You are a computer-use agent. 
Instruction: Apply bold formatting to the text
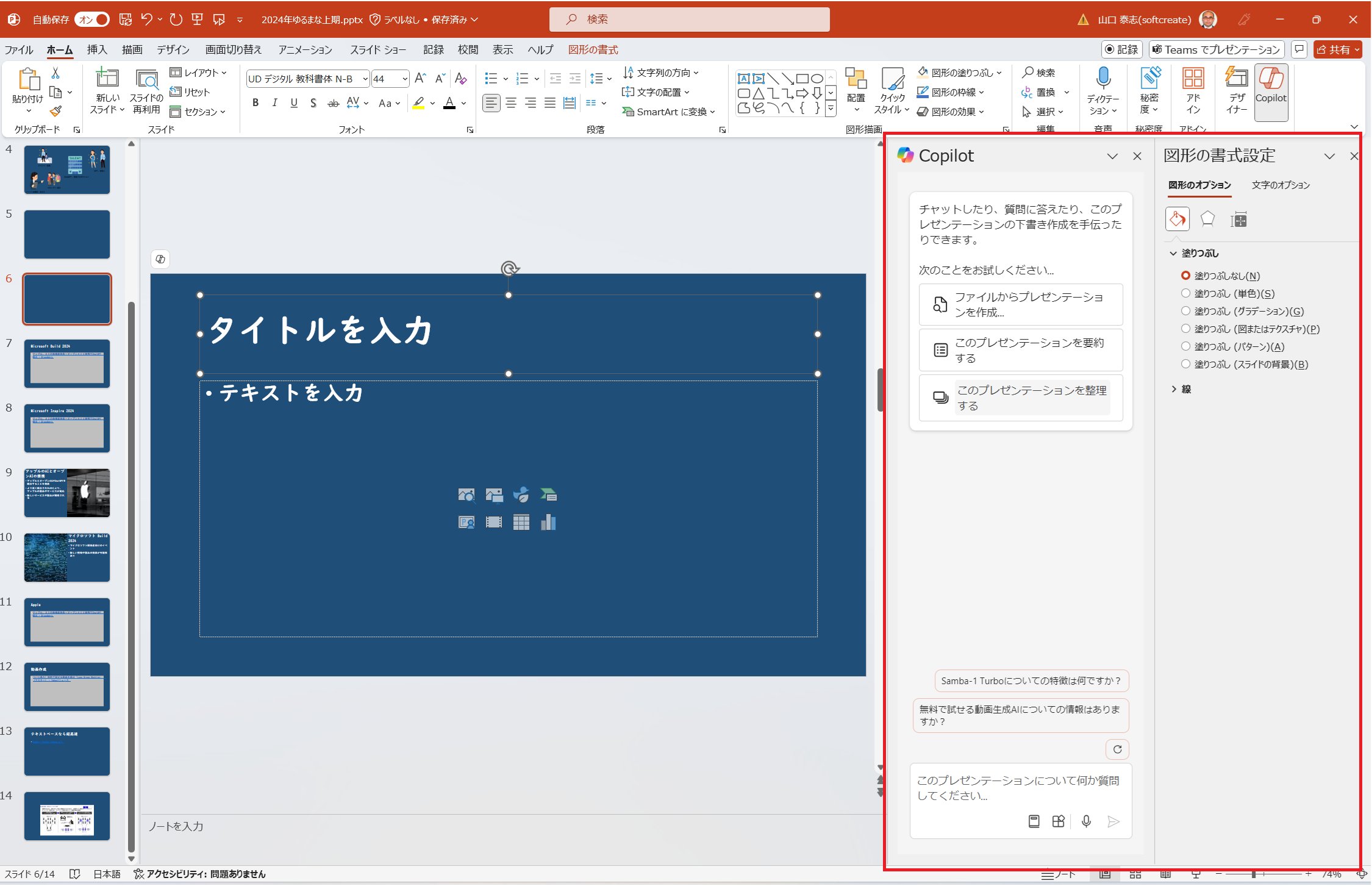point(255,103)
